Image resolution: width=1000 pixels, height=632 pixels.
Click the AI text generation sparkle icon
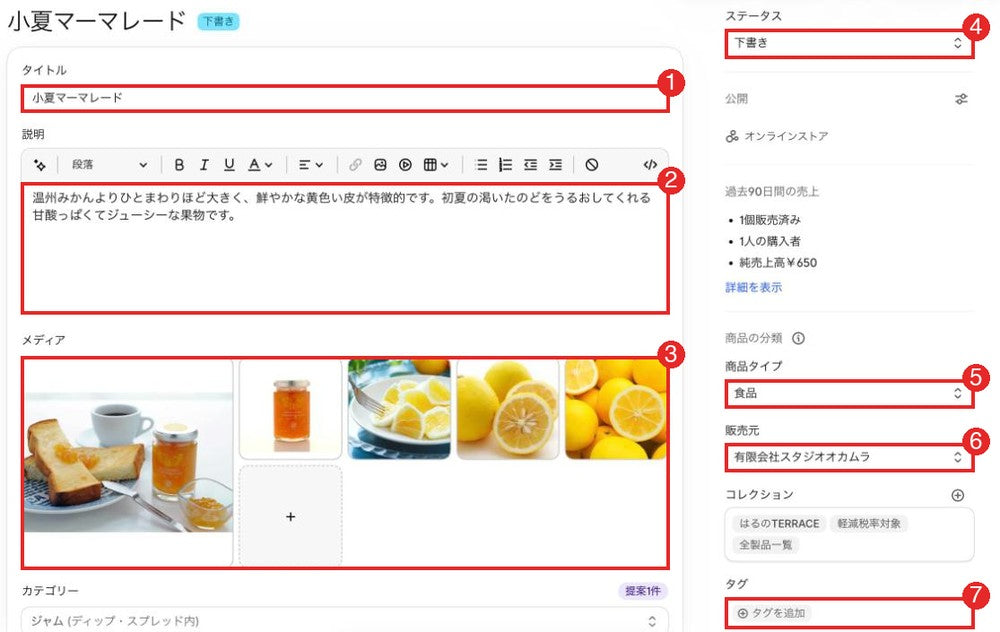(x=40, y=165)
